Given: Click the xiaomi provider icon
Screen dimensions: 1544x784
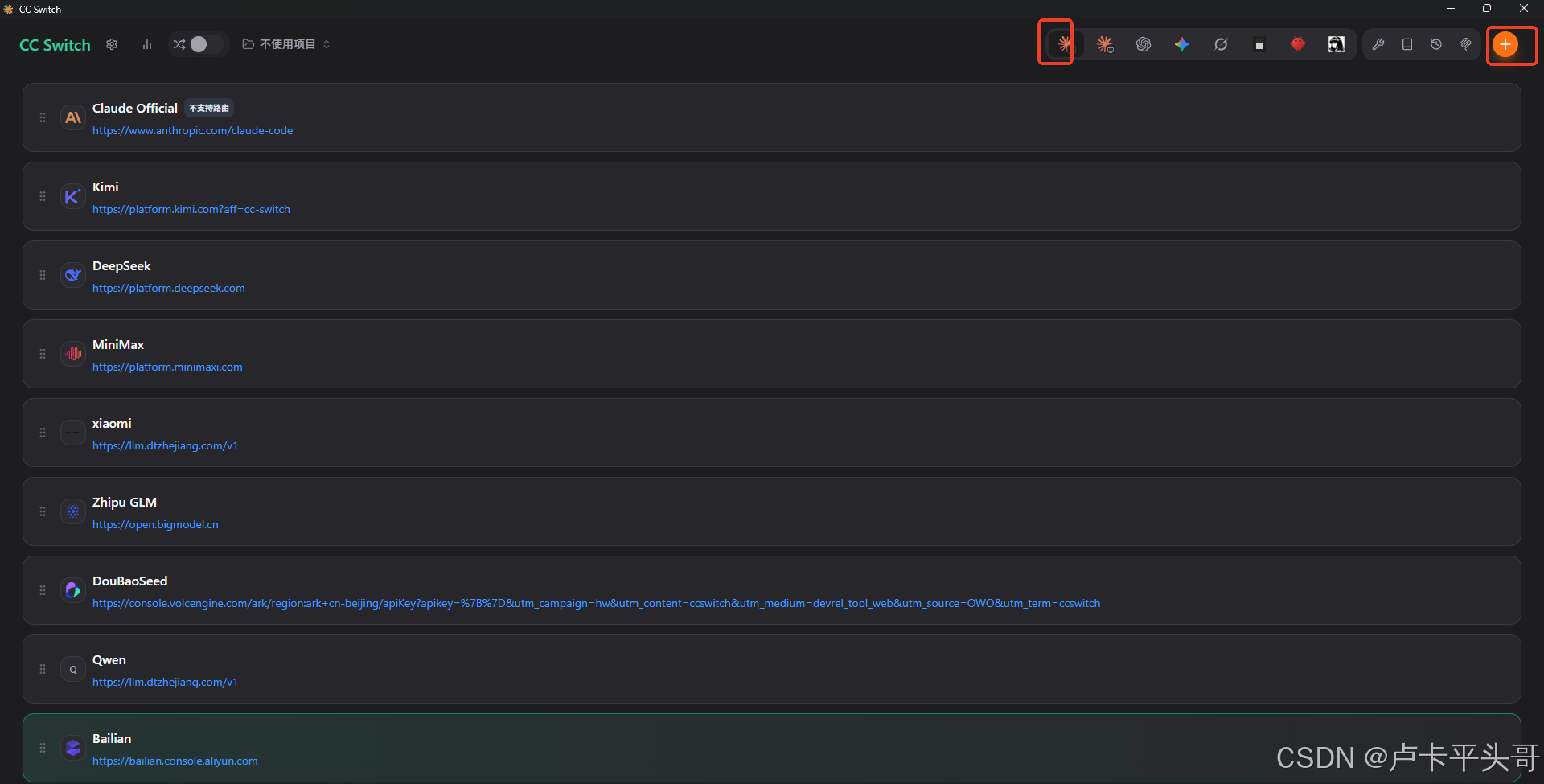Looking at the screenshot, I should pyautogui.click(x=73, y=433).
